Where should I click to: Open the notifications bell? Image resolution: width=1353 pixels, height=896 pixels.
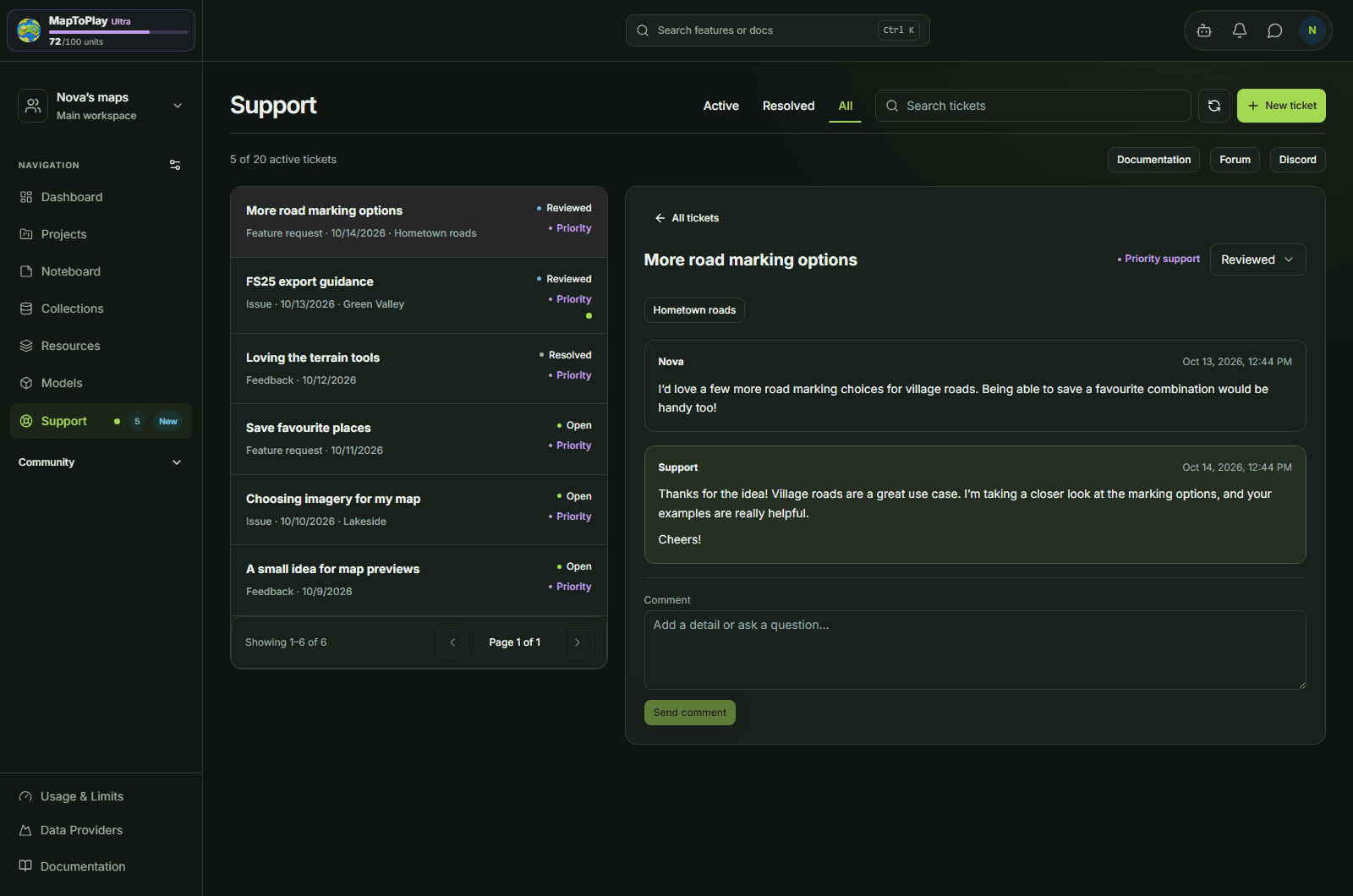[1240, 30]
